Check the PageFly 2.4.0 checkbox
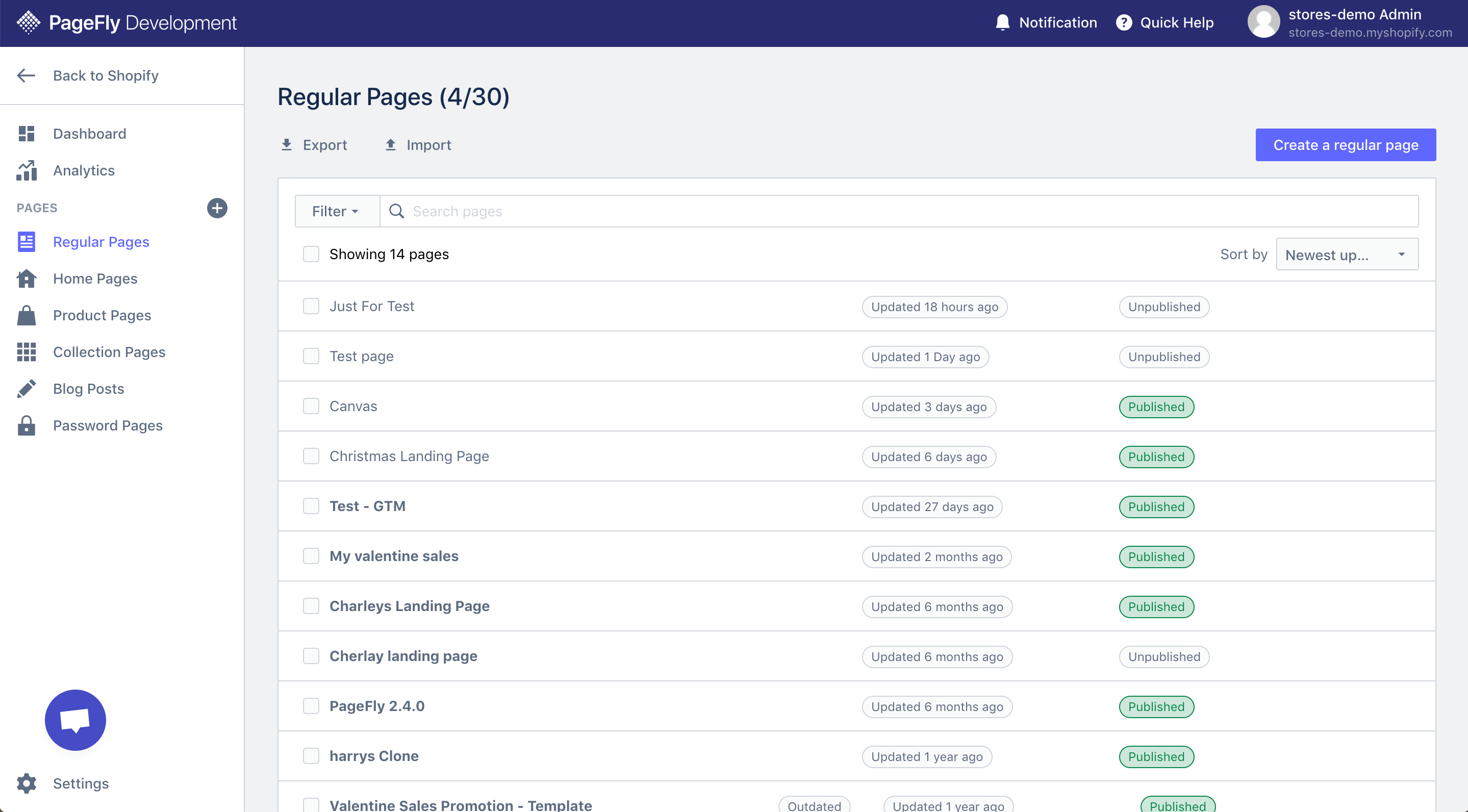Viewport: 1468px width, 812px height. pyautogui.click(x=311, y=706)
